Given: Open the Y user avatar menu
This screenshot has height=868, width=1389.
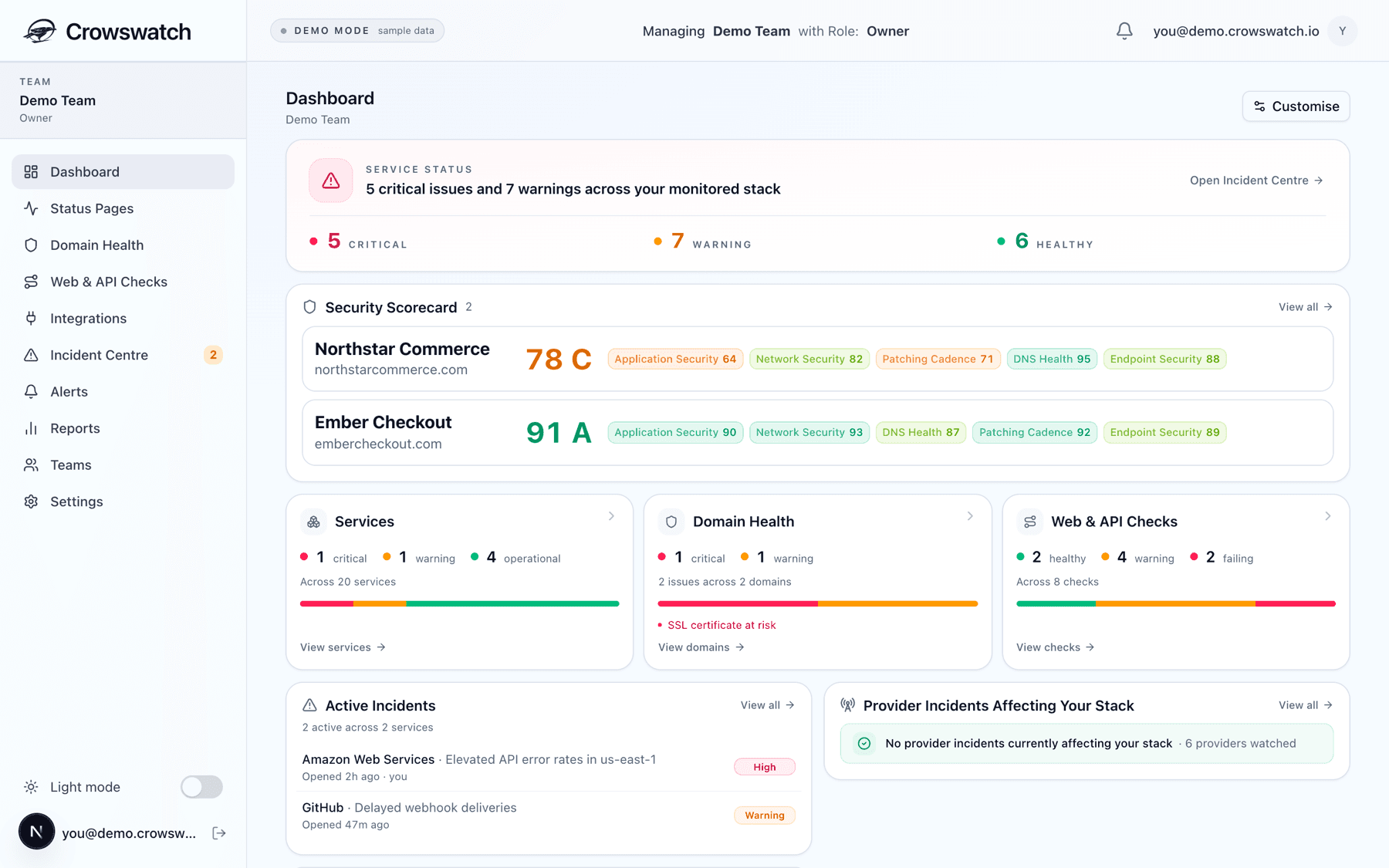Looking at the screenshot, I should click(1343, 31).
